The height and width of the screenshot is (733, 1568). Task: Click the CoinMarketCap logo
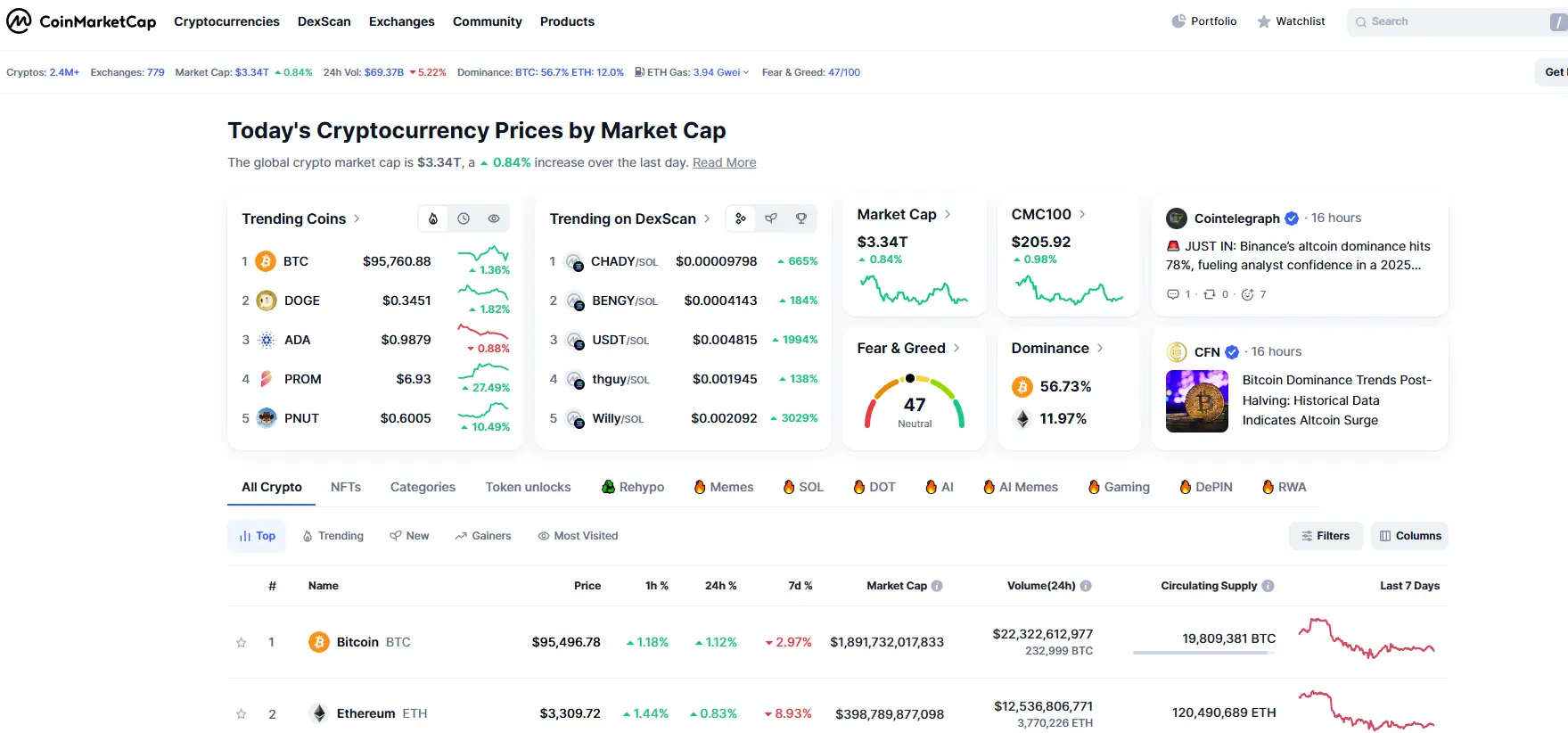coord(81,21)
